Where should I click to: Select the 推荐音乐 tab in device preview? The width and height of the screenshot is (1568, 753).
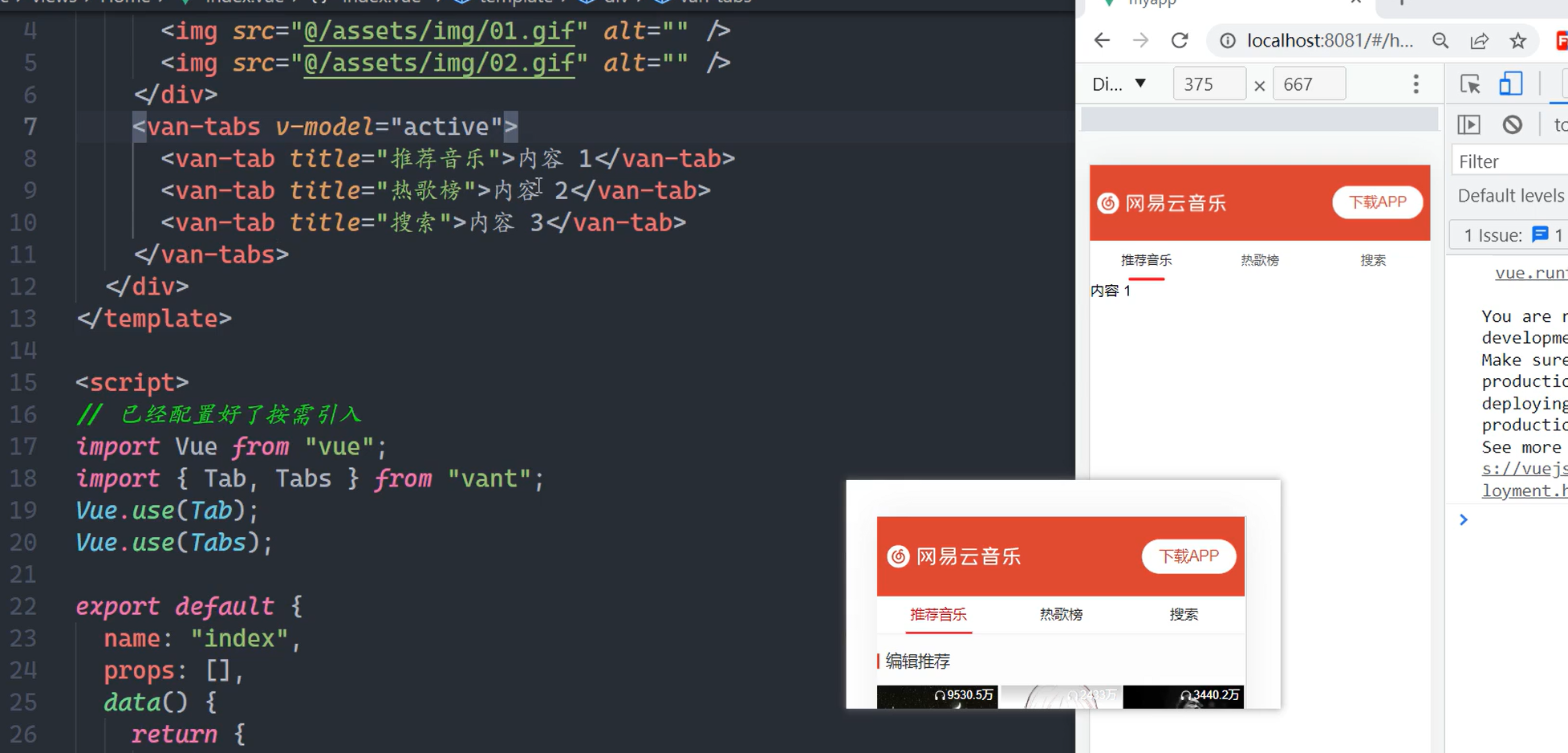[1146, 261]
